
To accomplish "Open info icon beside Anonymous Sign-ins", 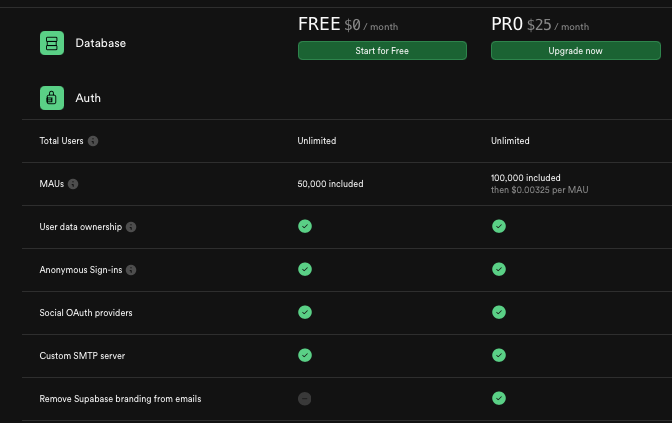I will coord(131,270).
